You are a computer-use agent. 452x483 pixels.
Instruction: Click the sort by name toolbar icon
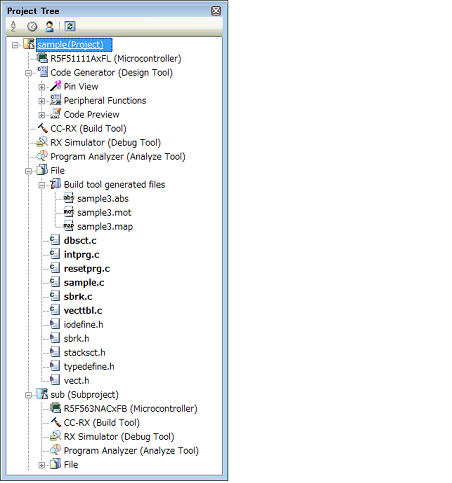pos(13,26)
